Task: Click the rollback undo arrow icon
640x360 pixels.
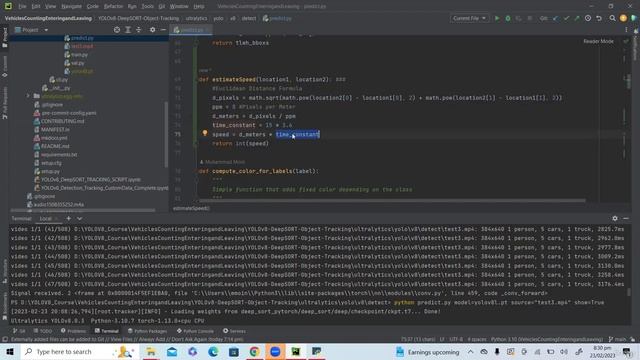Action: (599, 18)
